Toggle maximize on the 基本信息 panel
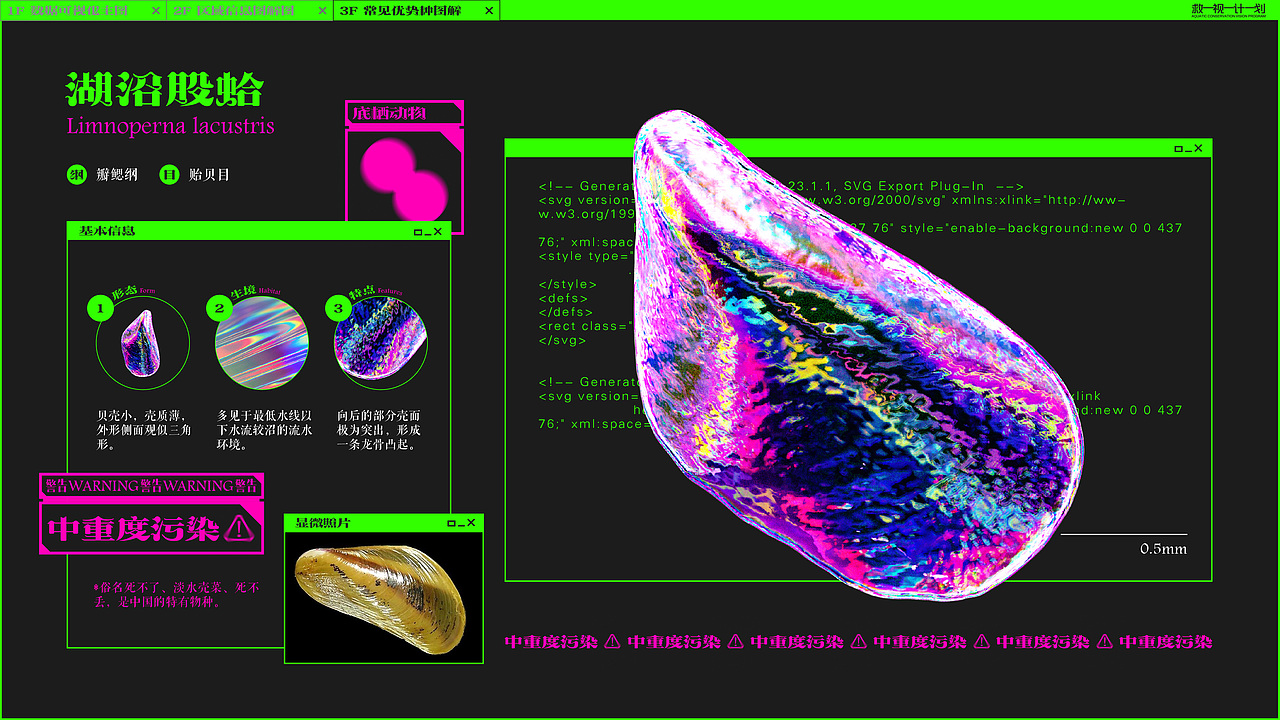The width and height of the screenshot is (1280, 720). click(x=418, y=232)
